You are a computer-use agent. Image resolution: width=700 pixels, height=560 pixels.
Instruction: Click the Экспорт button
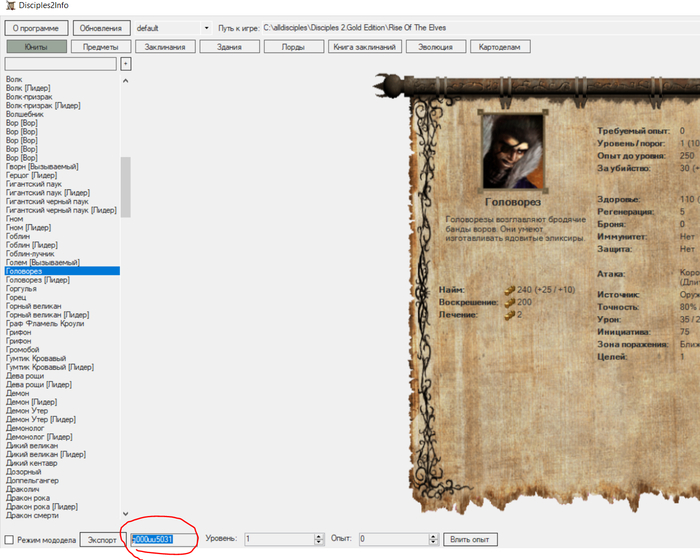pyautogui.click(x=99, y=539)
